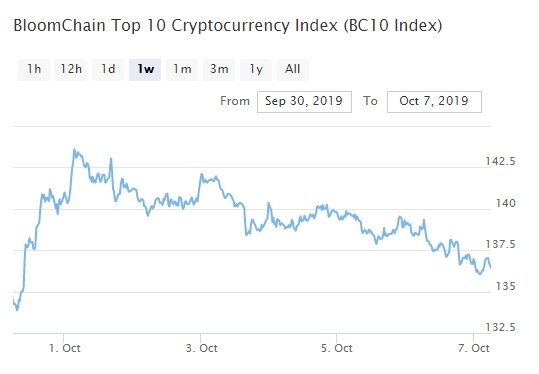Switch chart to 1d range
This screenshot has width=539, height=374.
click(x=108, y=69)
